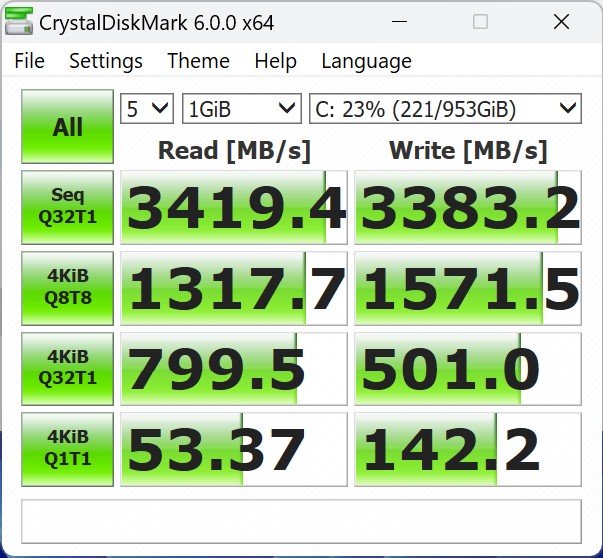
Task: Click the CrystalDiskMark app icon in title bar
Action: [18, 21]
